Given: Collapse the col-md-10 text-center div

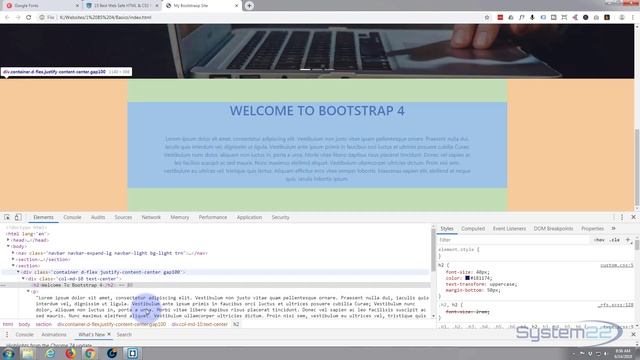Looking at the screenshot, I should click(23, 278).
